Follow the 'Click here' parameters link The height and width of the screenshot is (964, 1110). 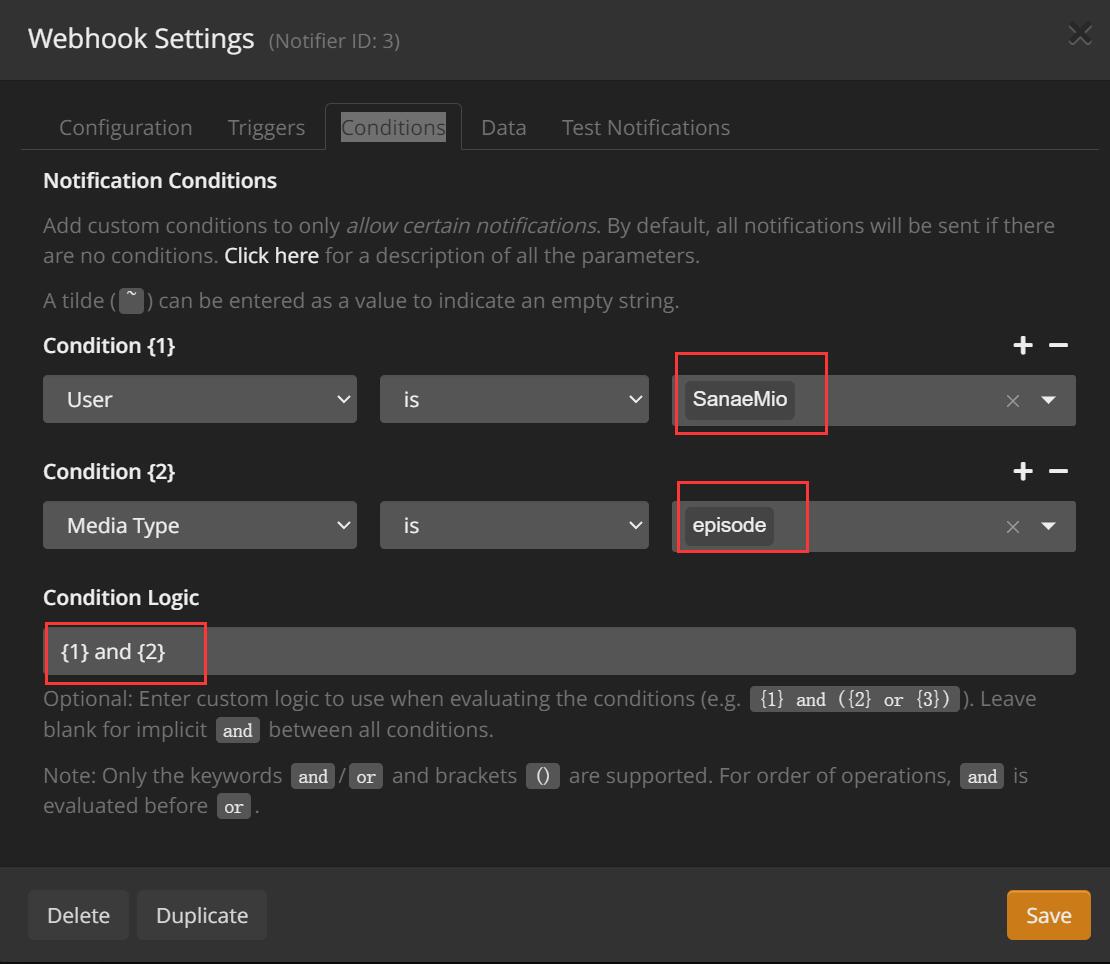click(271, 256)
